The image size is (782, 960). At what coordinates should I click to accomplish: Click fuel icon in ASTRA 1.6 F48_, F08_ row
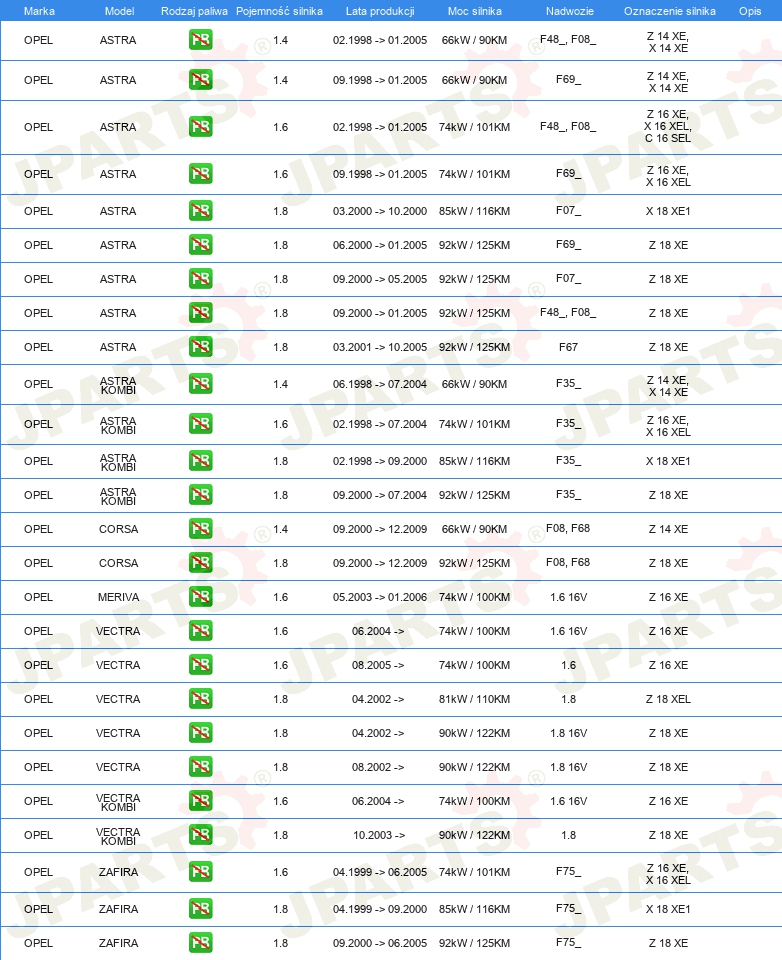click(201, 127)
